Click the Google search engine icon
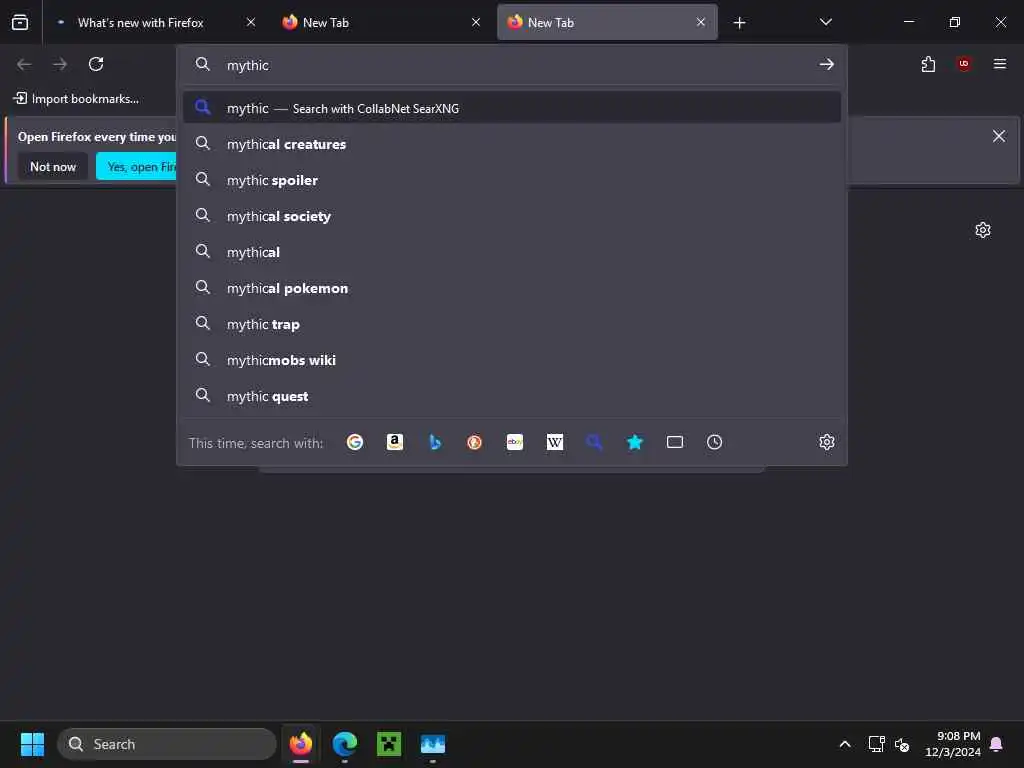The image size is (1024, 768). tap(355, 442)
